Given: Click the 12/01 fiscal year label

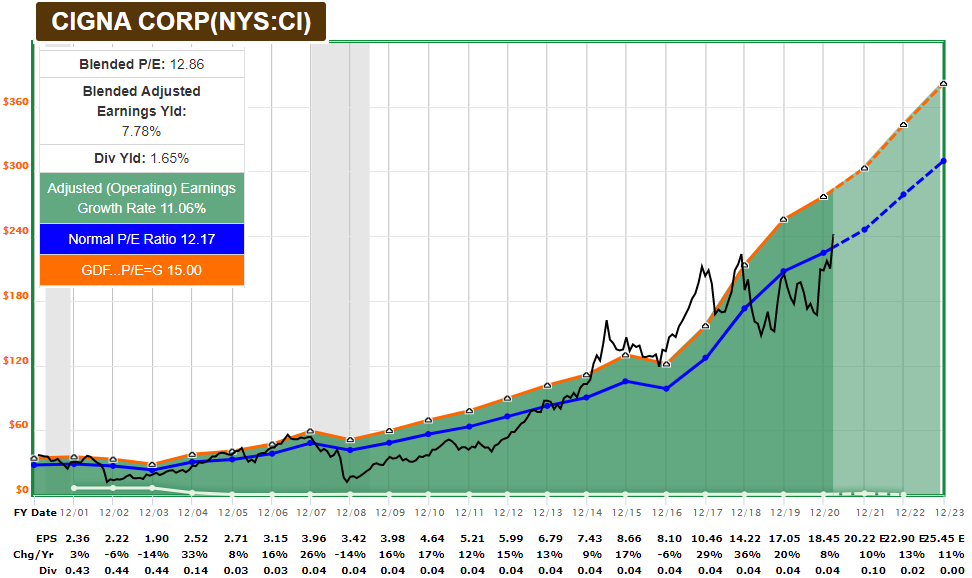Looking at the screenshot, I should [74, 512].
